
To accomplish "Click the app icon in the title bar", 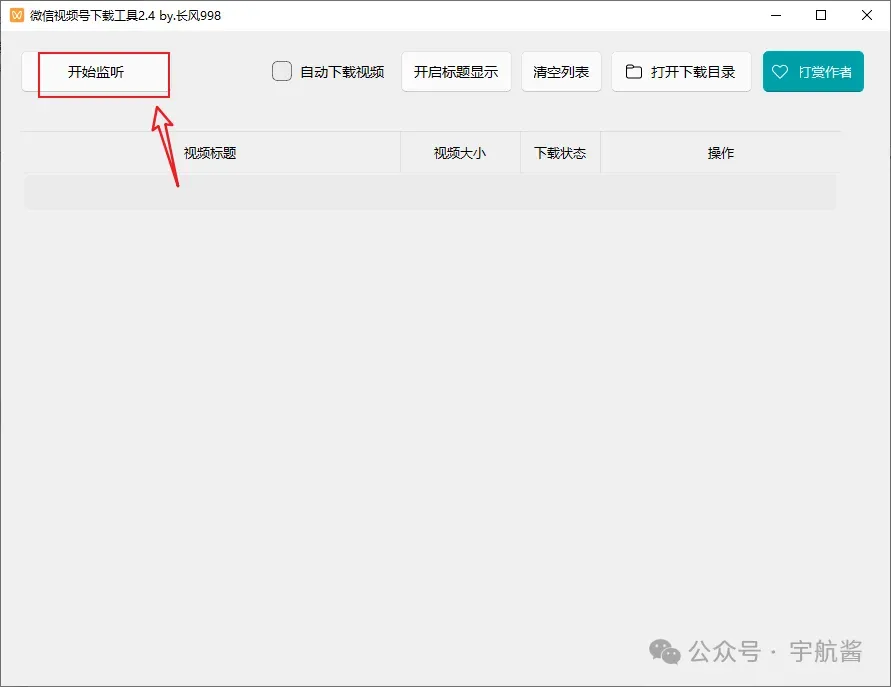I will (17, 15).
